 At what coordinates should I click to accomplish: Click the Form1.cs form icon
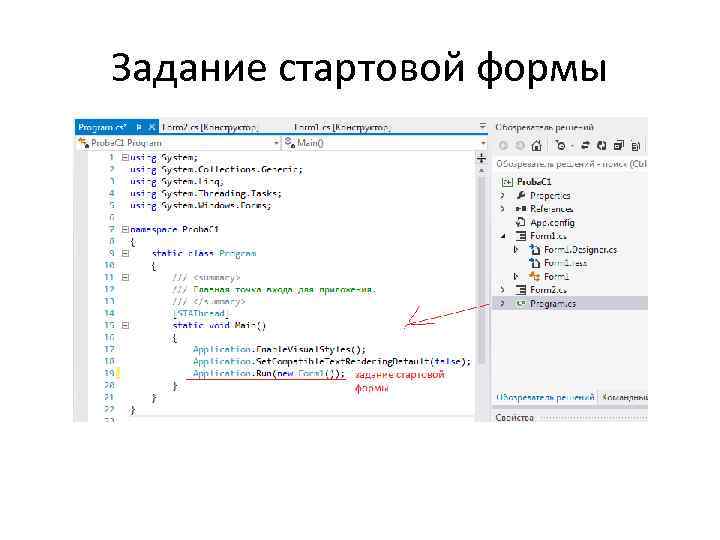click(x=520, y=236)
